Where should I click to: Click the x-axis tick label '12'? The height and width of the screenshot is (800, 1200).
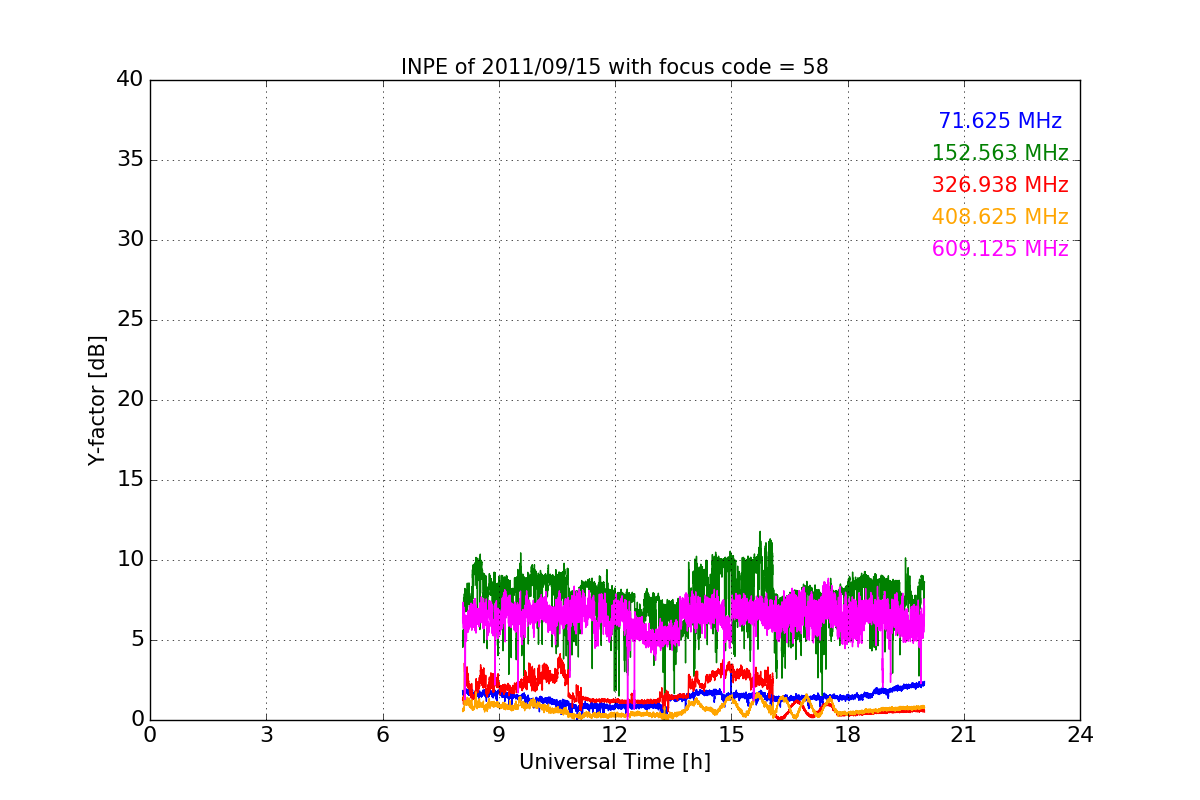(x=615, y=735)
